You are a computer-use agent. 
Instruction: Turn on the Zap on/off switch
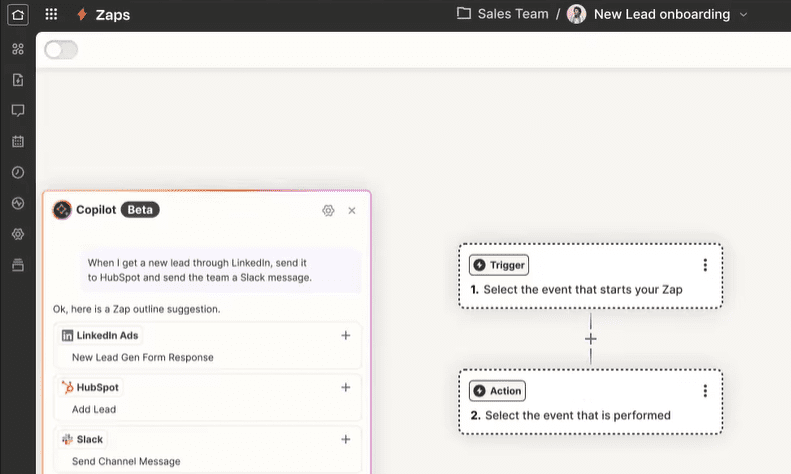coord(61,50)
